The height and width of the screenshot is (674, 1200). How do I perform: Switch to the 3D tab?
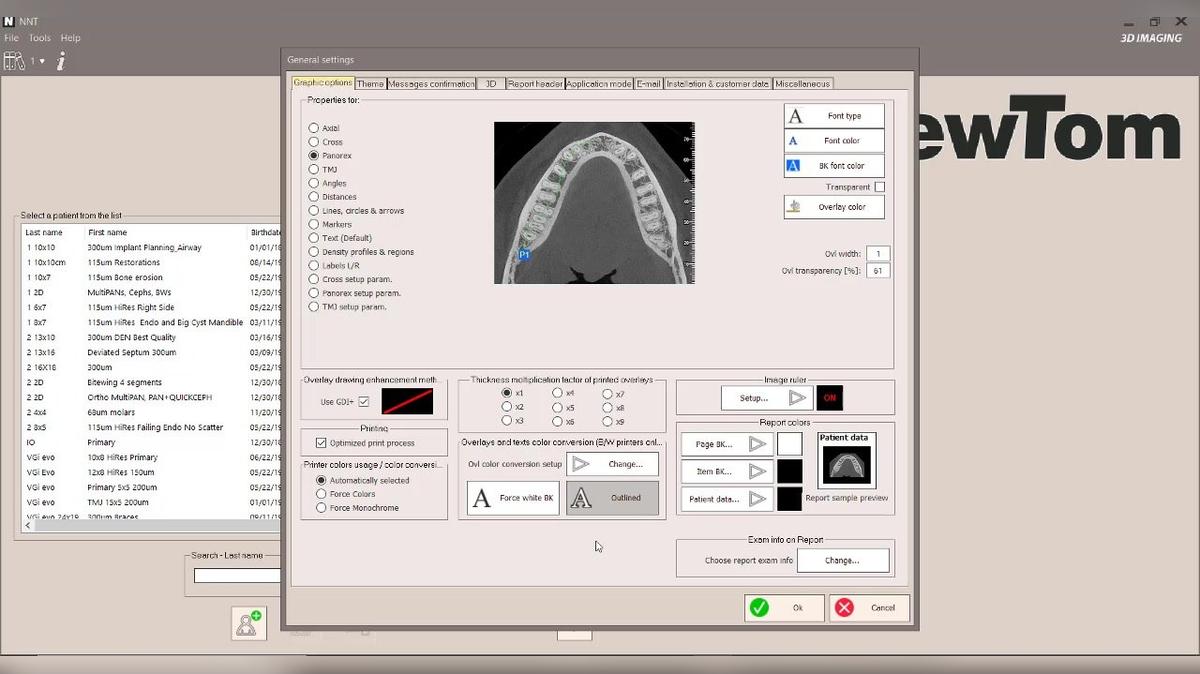click(491, 84)
